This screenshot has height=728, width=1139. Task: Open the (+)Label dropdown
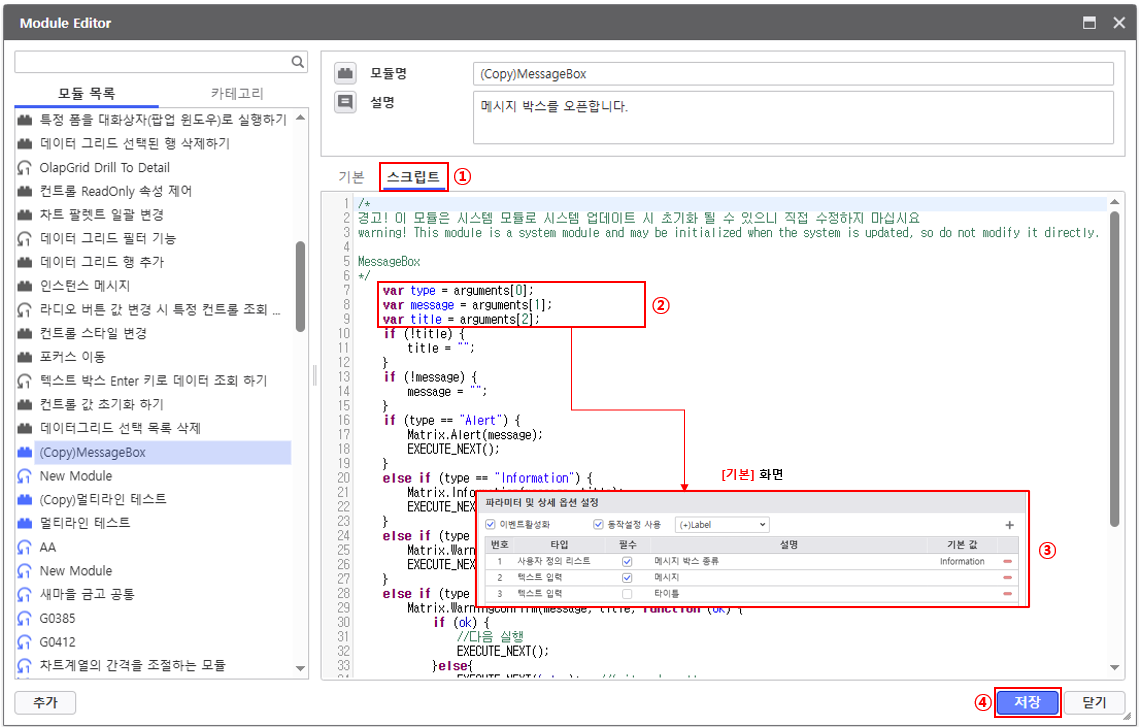pyautogui.click(x=722, y=525)
